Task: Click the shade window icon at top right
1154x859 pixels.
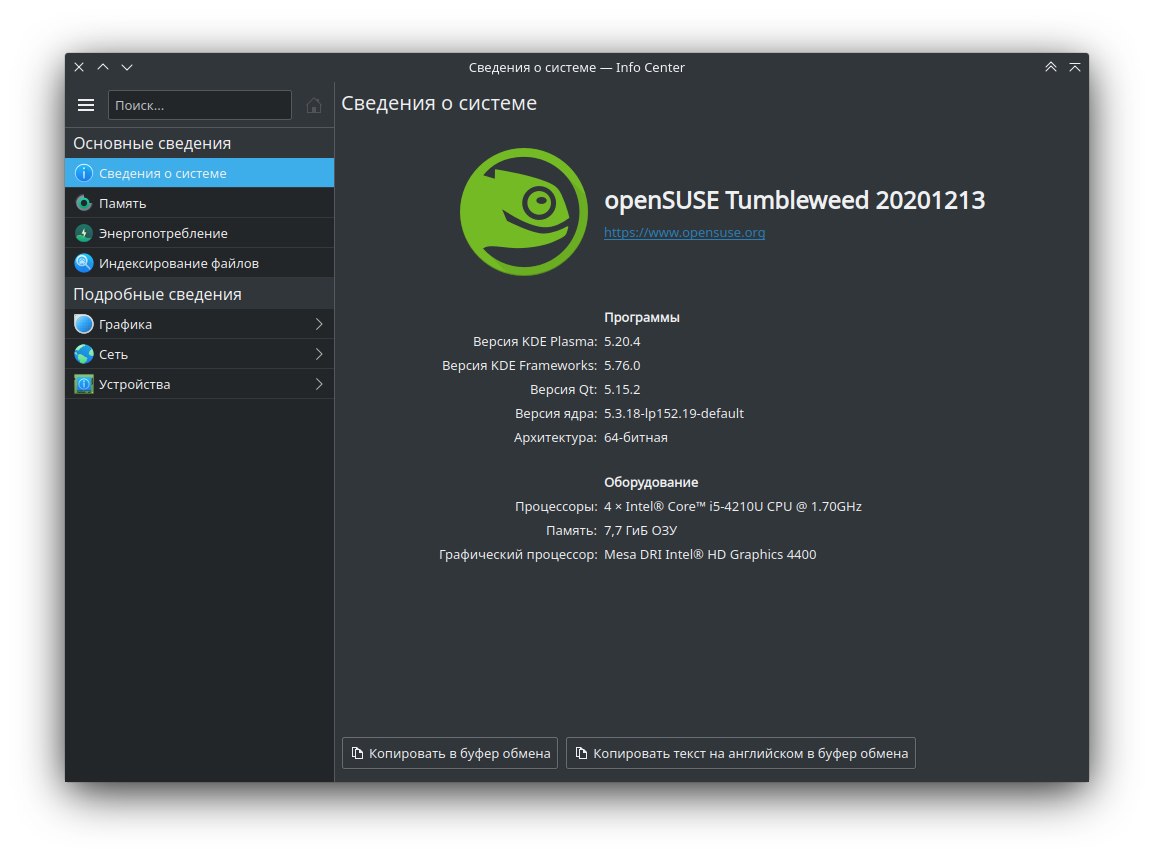Action: (1075, 67)
